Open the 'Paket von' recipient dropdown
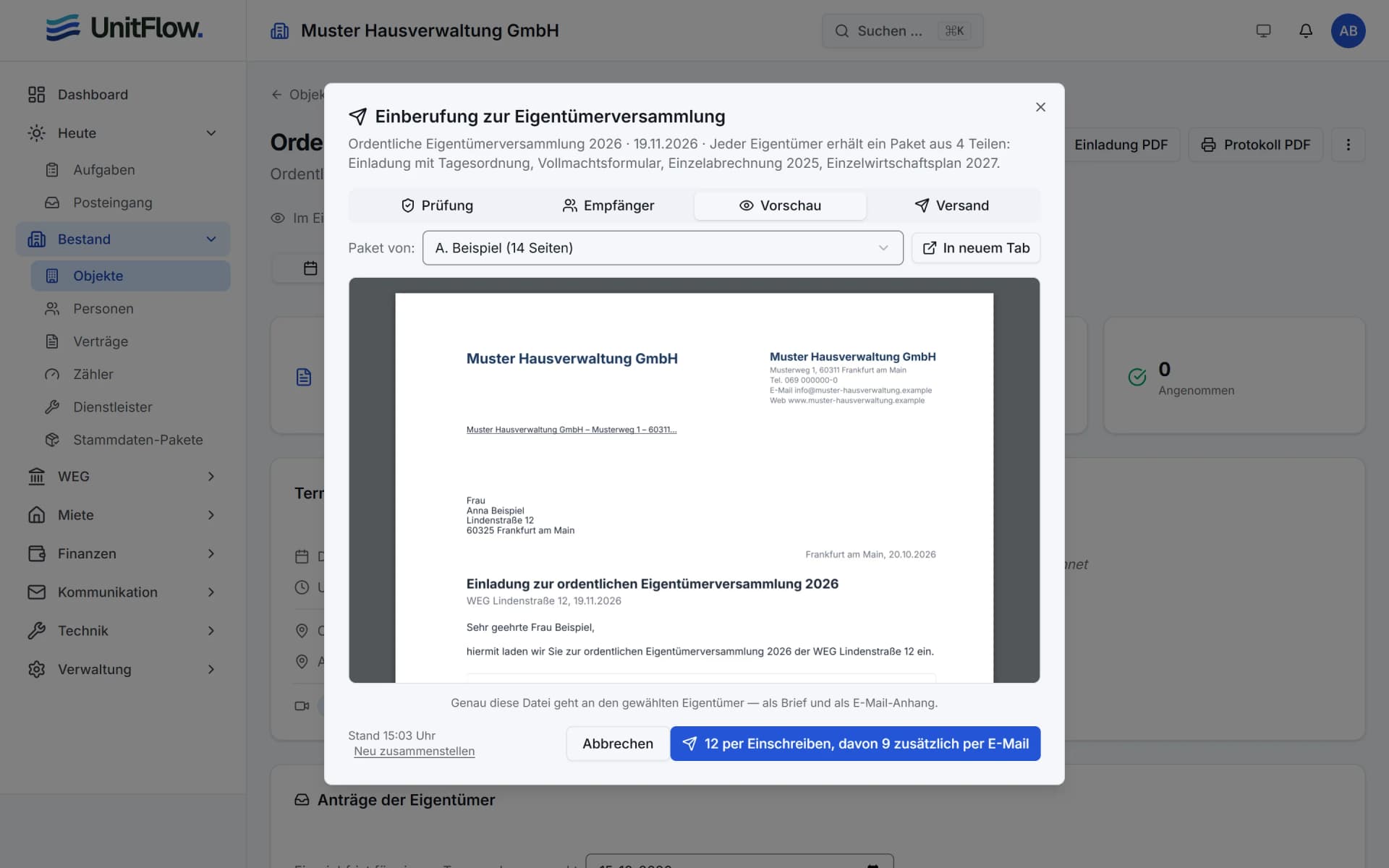Viewport: 1389px width, 868px height. (x=663, y=248)
